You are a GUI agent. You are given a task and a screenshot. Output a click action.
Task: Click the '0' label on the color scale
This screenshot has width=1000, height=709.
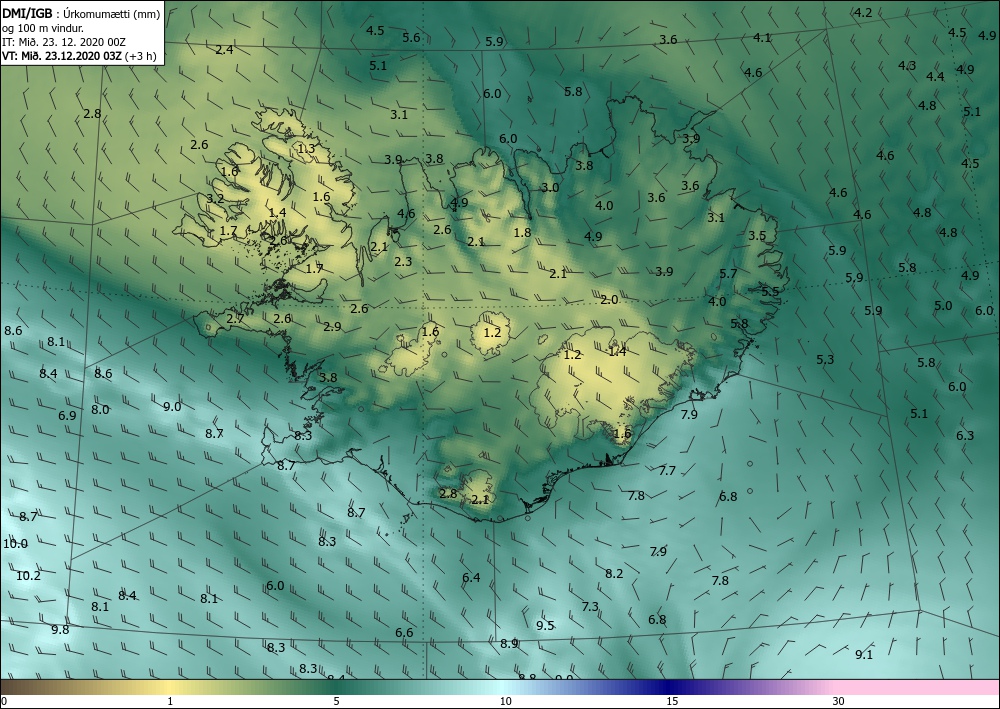[x=4, y=701]
